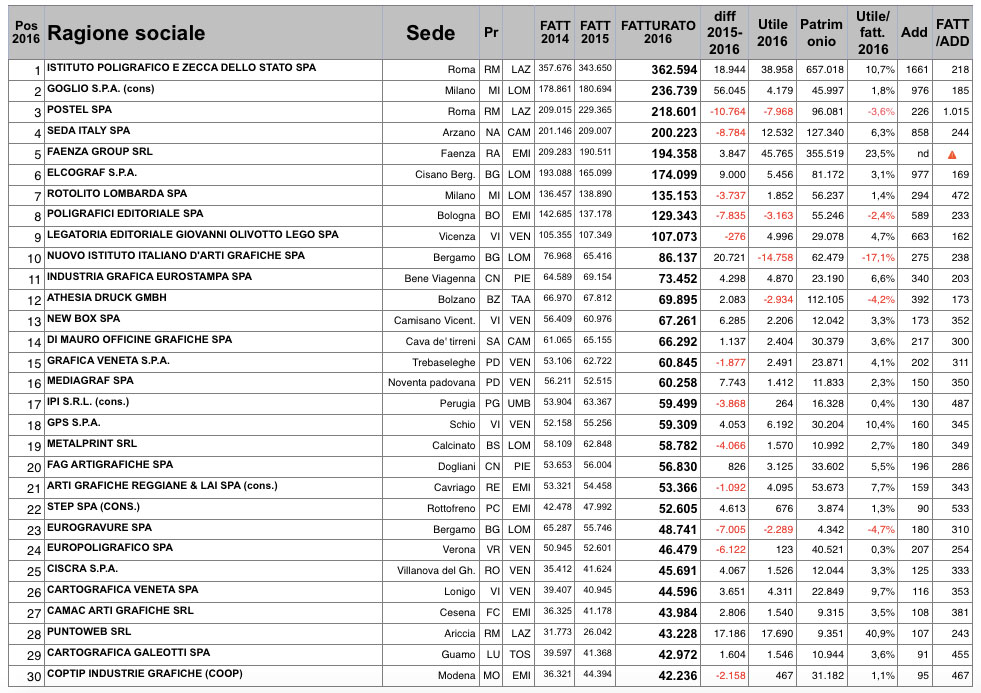This screenshot has width=981, height=693.
Task: Select the "Pr" column header
Action: point(491,33)
